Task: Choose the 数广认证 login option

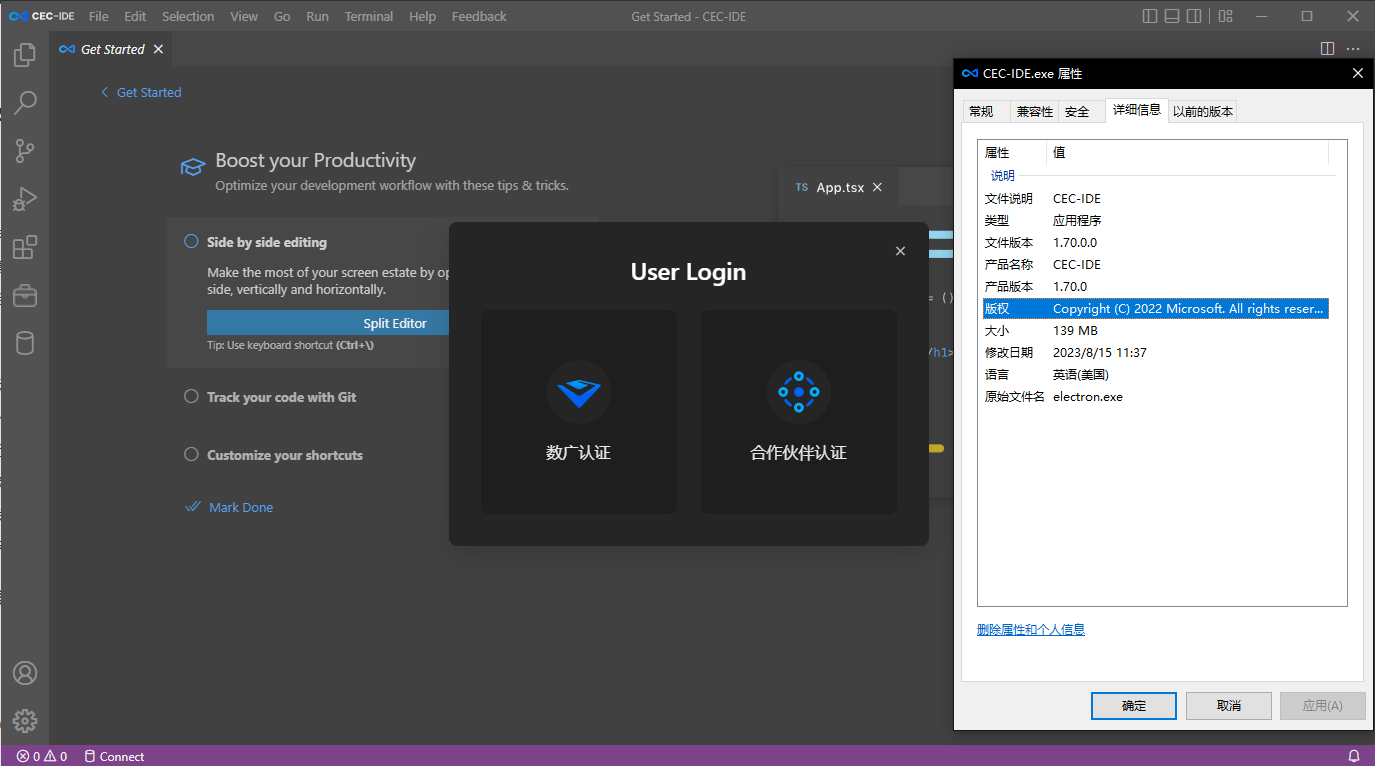Action: pyautogui.click(x=579, y=412)
